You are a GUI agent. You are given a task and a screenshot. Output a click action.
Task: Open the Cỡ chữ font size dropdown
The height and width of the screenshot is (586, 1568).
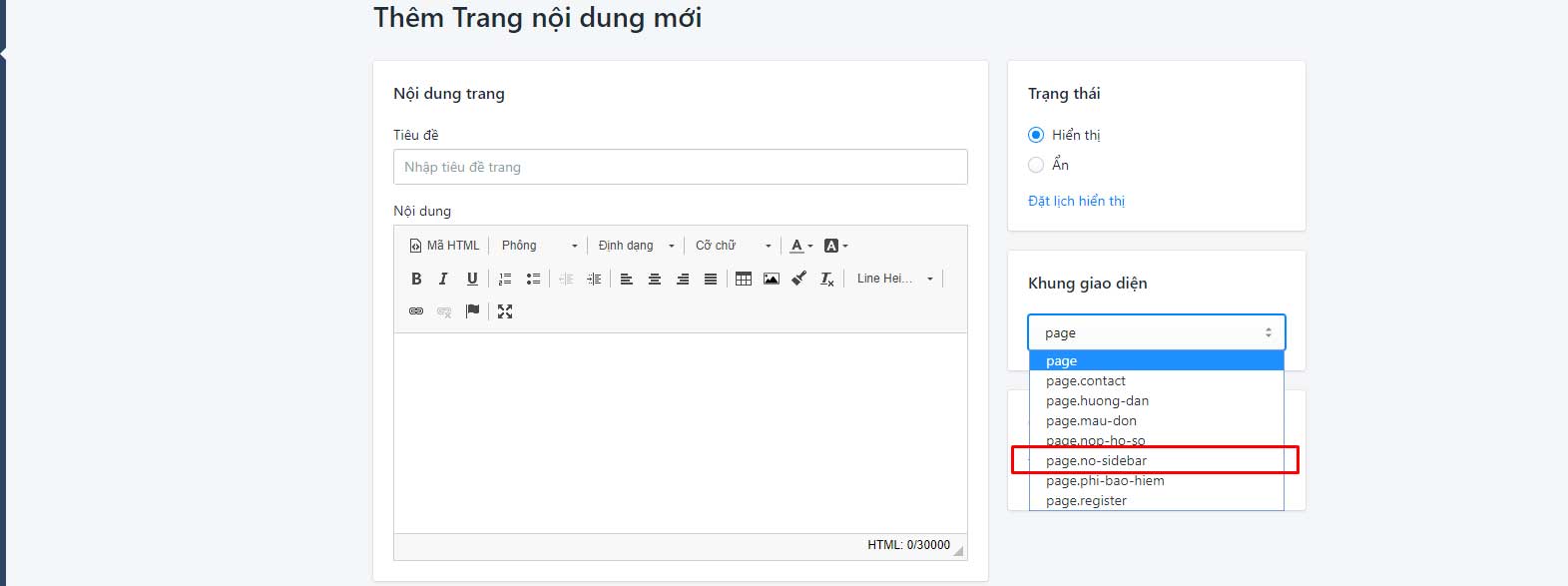click(734, 246)
